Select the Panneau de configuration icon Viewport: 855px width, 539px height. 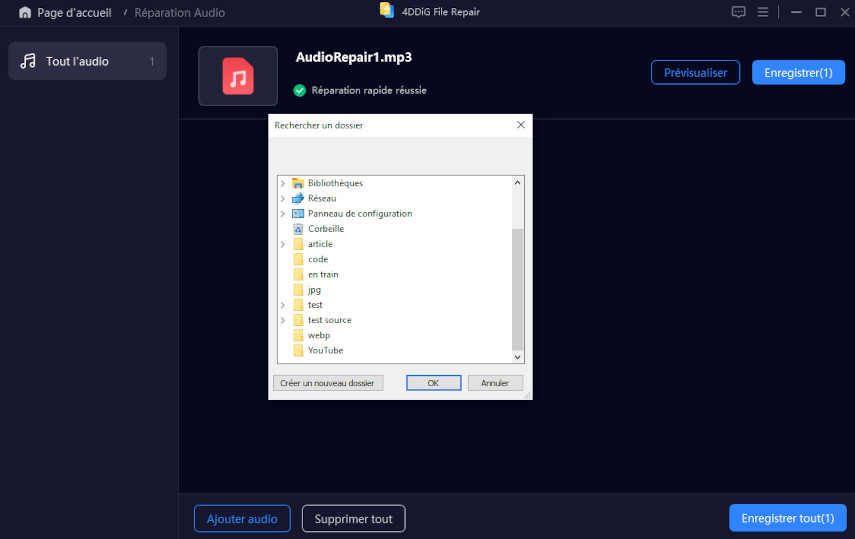coord(298,214)
